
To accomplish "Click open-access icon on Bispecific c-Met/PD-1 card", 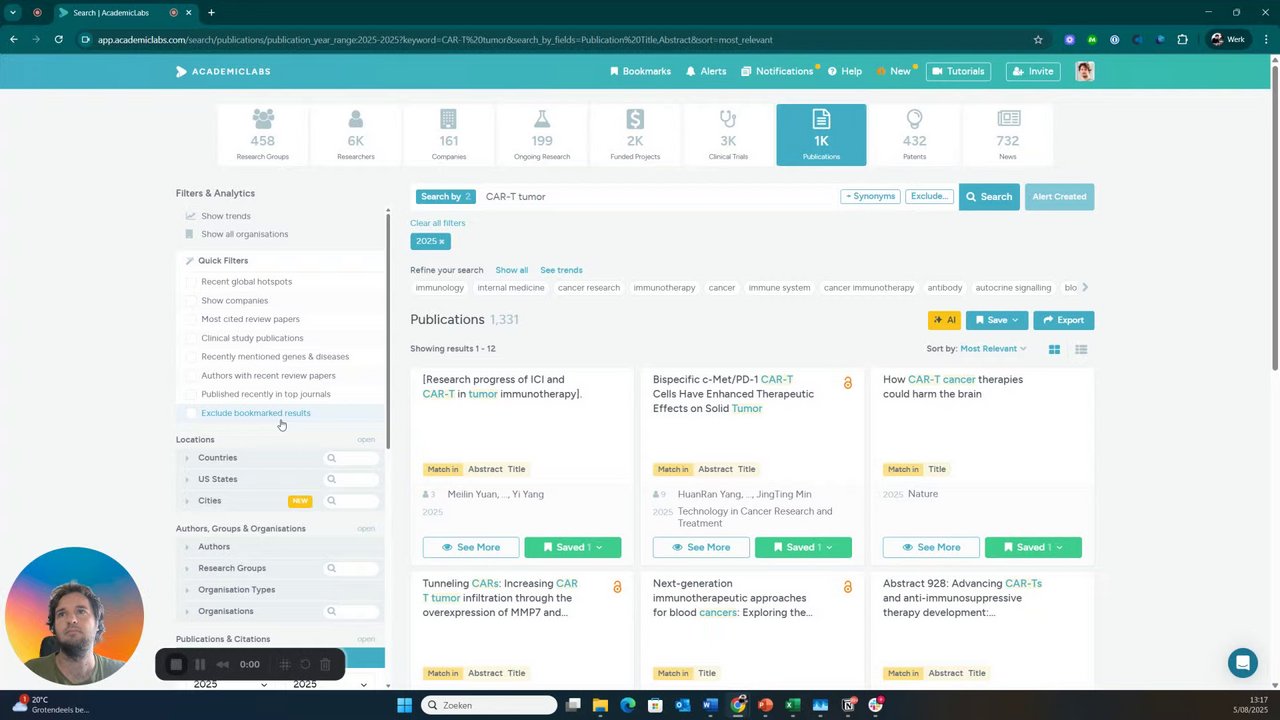I will pyautogui.click(x=847, y=383).
